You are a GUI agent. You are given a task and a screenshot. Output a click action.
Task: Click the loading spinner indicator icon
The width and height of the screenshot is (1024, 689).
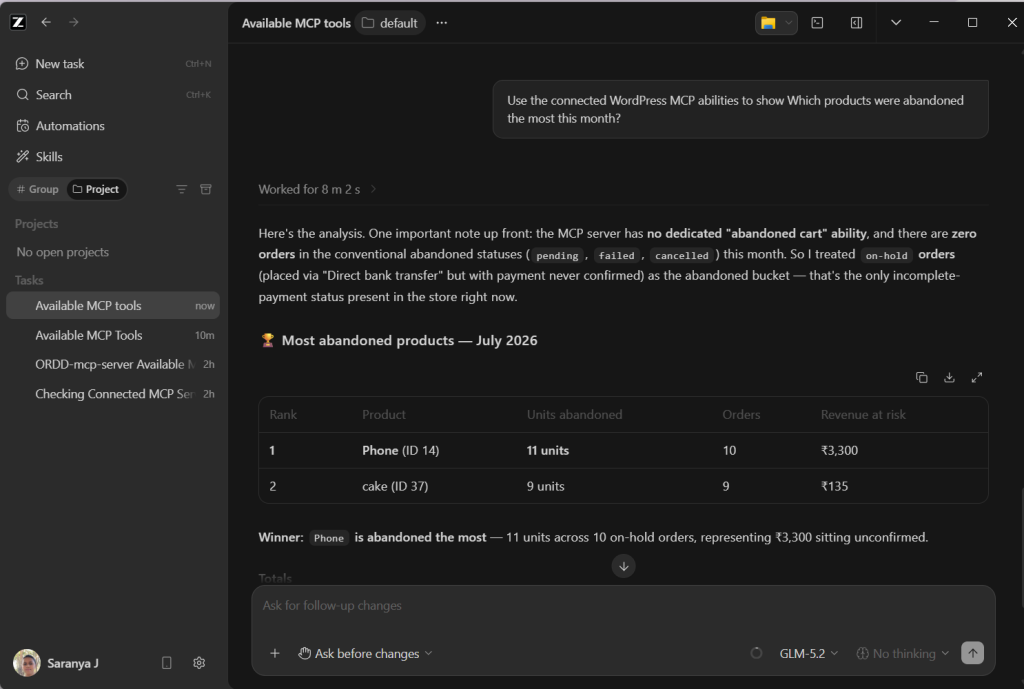756,653
